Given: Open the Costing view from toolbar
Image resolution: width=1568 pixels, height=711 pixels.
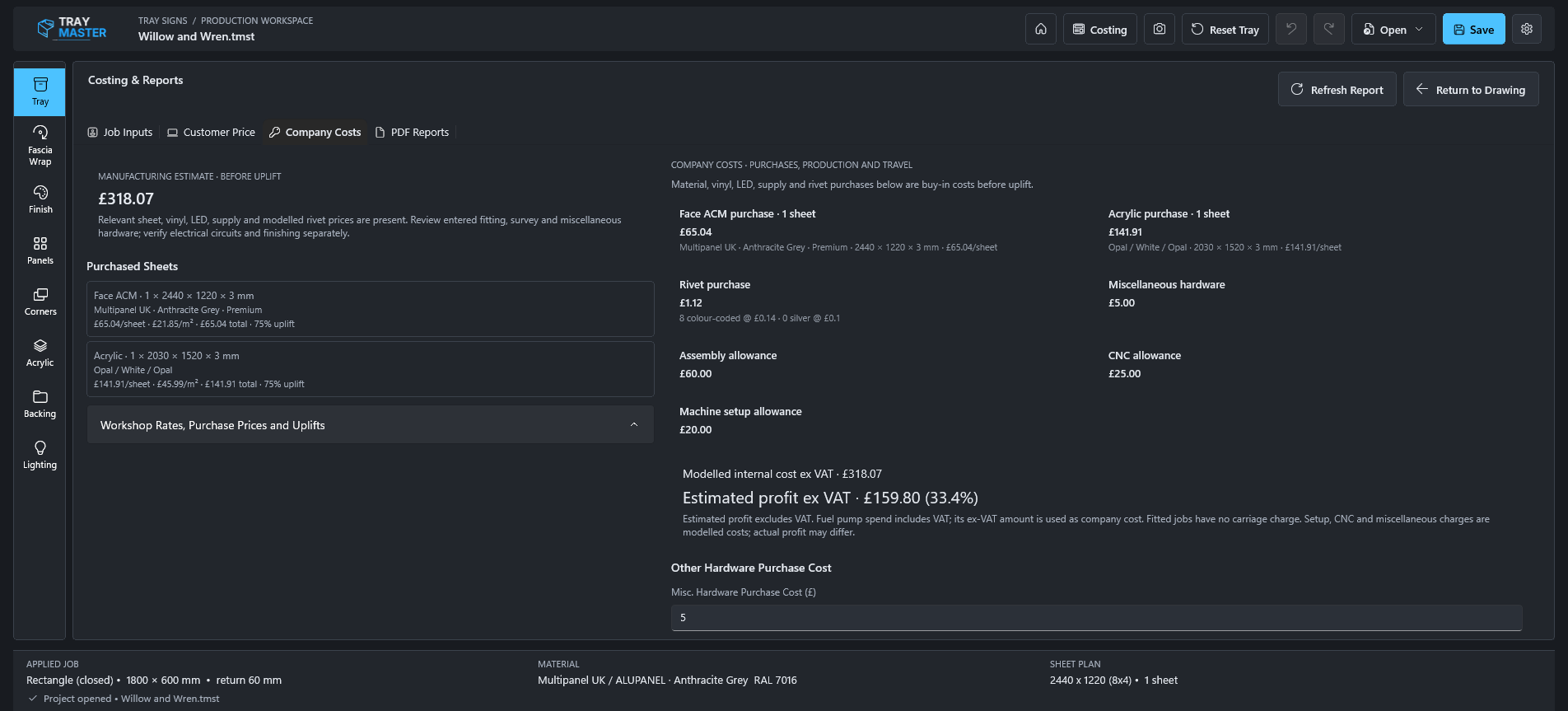Looking at the screenshot, I should coord(1100,29).
